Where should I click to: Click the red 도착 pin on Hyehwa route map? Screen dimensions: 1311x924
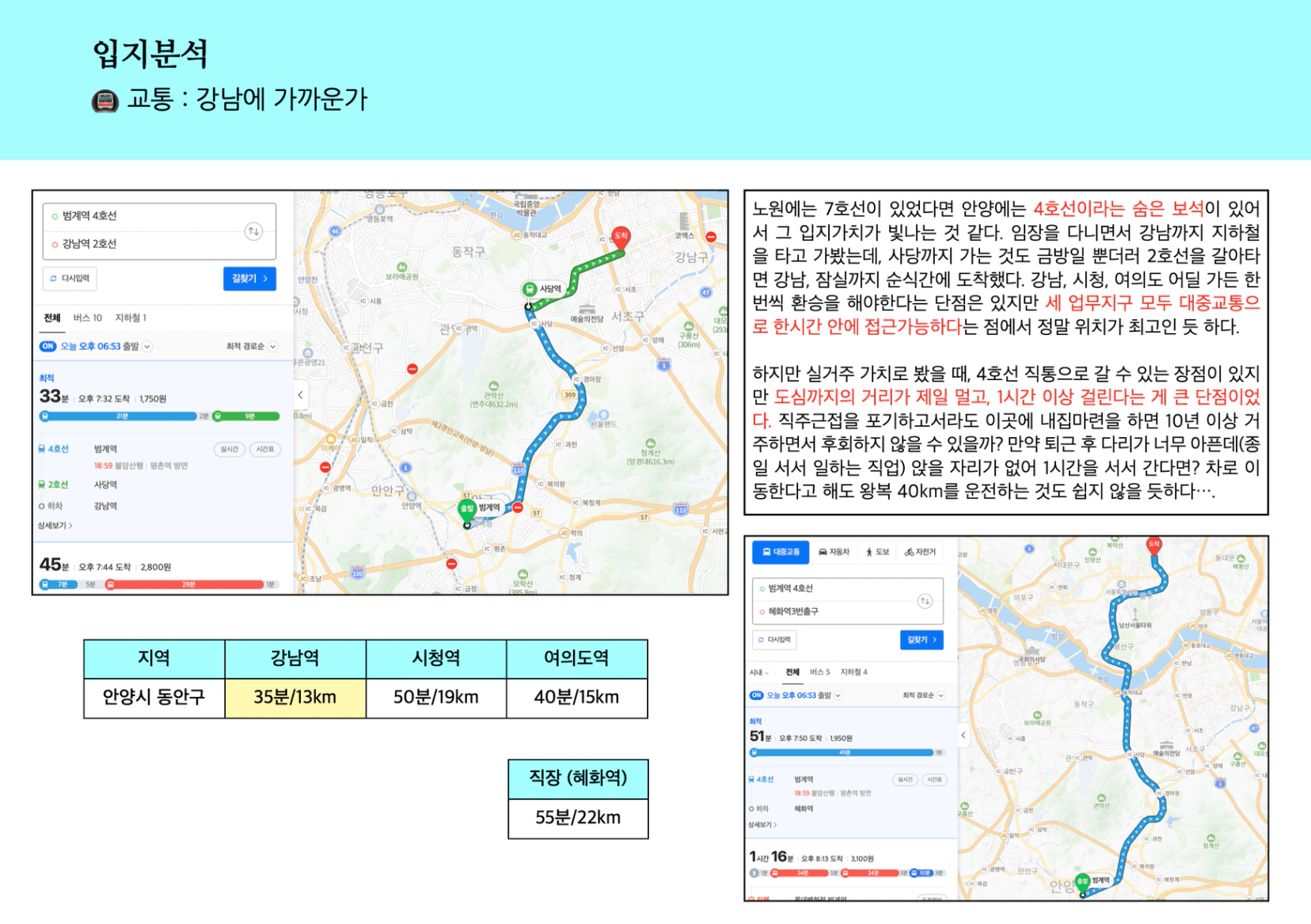[1154, 546]
